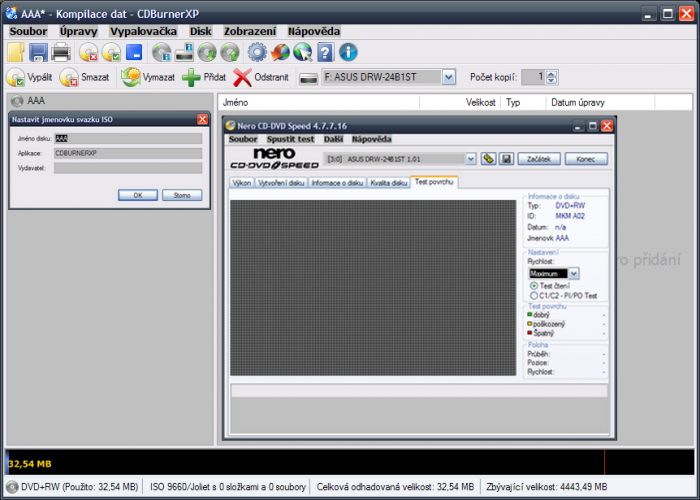
Task: Open the Zobrazení menu
Action: 250,31
